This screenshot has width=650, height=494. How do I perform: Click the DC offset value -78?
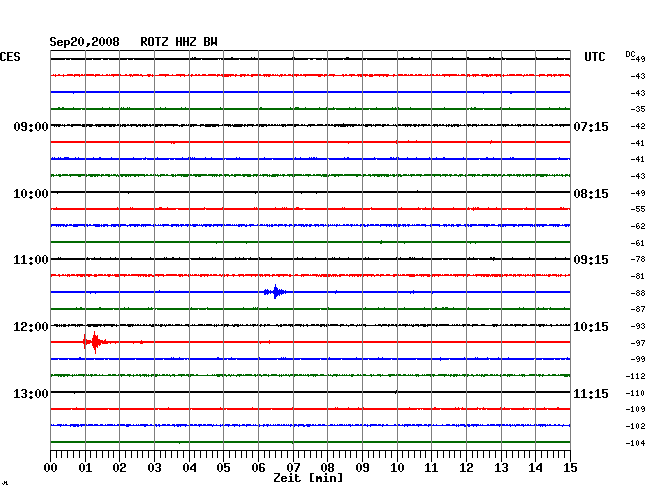[638, 259]
